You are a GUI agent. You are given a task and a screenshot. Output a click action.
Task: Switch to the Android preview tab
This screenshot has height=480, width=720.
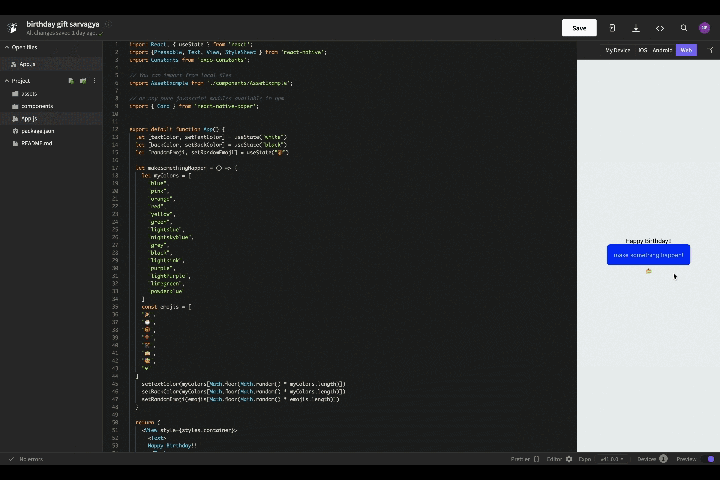click(x=662, y=50)
